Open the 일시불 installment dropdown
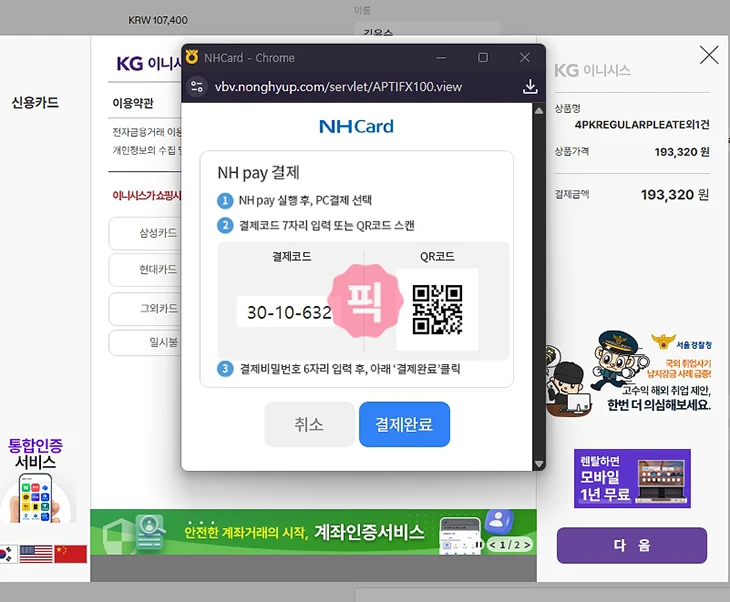 tap(145, 342)
